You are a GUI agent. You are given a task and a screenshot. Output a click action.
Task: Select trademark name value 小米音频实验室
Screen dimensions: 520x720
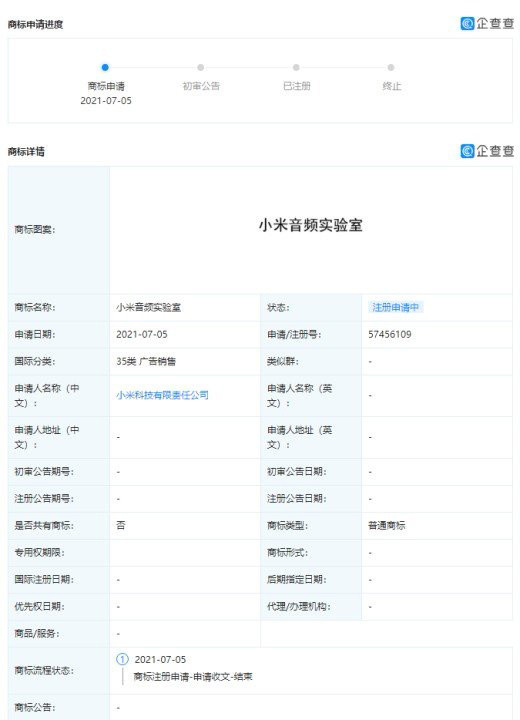[148, 308]
